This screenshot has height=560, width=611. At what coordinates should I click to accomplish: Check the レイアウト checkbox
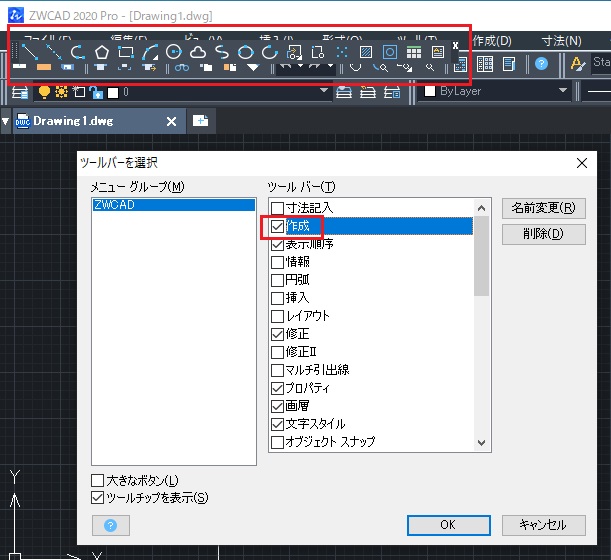(277, 316)
